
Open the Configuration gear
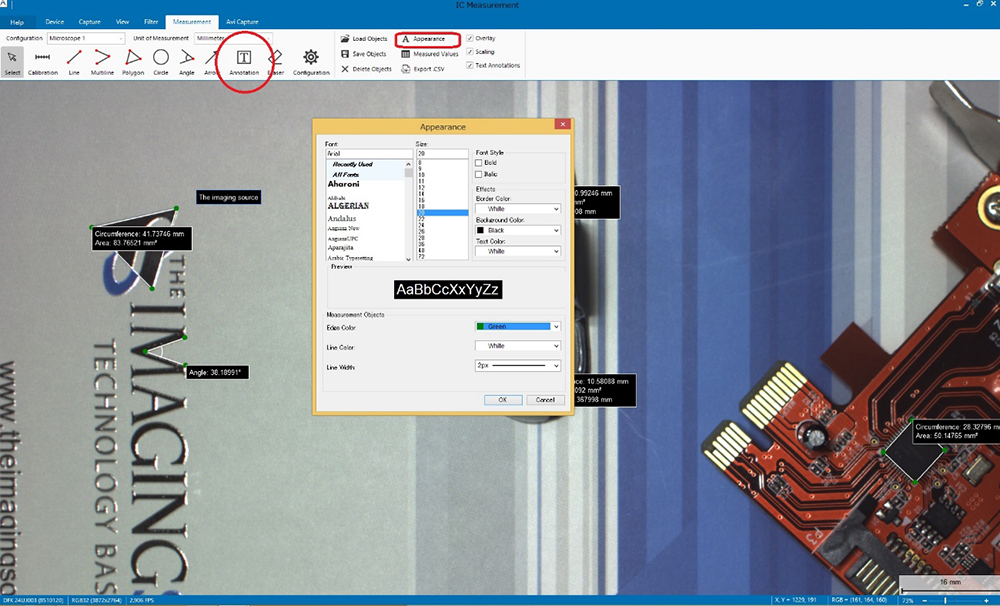click(311, 62)
